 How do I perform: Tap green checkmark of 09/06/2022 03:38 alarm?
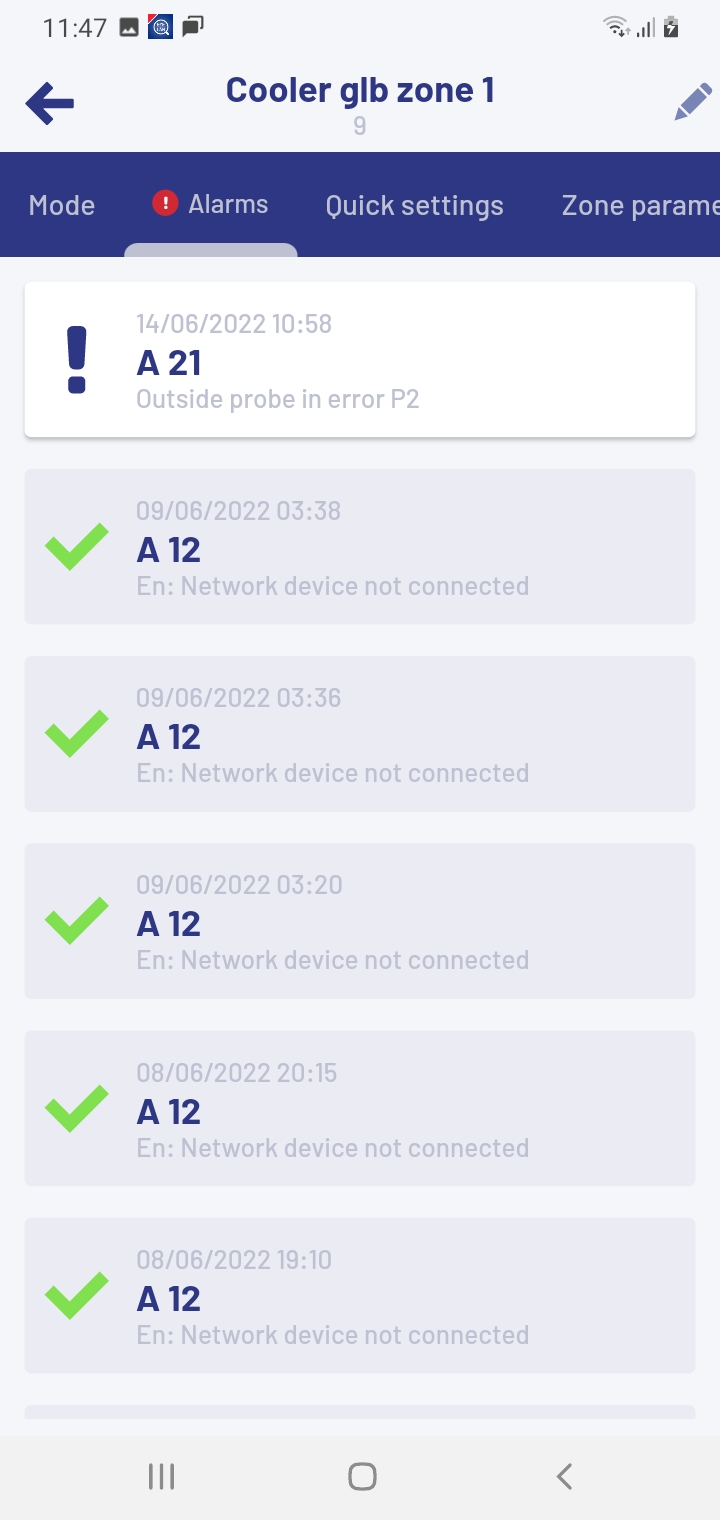pyautogui.click(x=77, y=547)
